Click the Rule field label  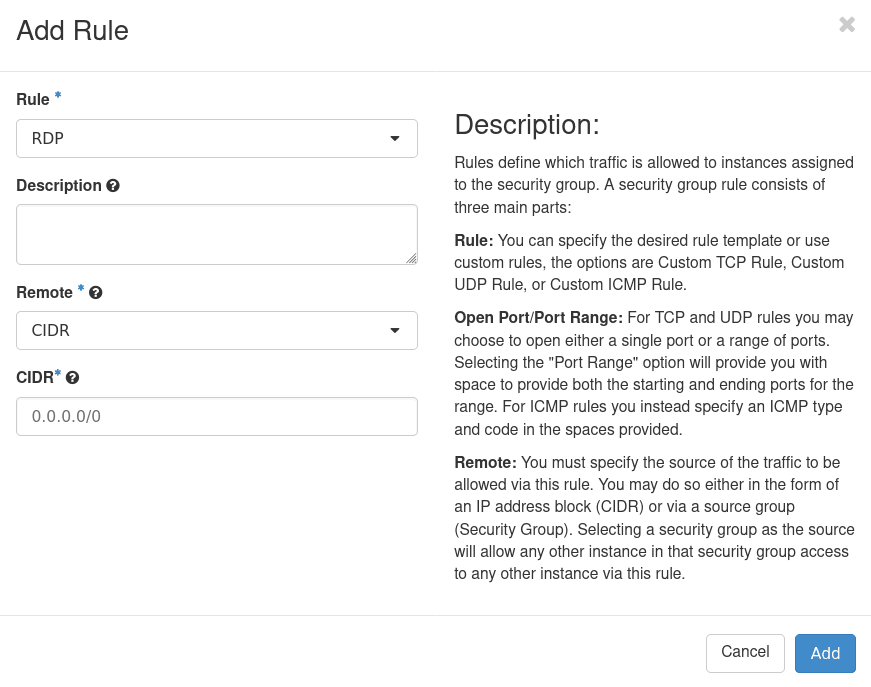(33, 99)
